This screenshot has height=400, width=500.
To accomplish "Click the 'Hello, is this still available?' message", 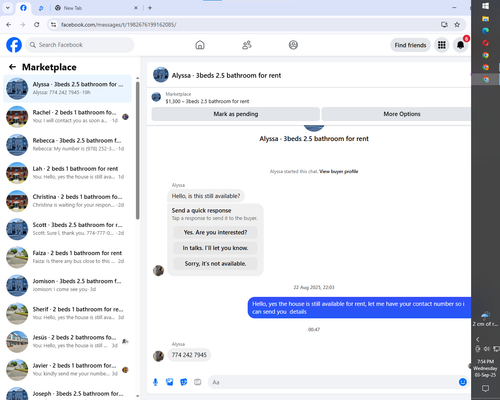I will click(206, 196).
